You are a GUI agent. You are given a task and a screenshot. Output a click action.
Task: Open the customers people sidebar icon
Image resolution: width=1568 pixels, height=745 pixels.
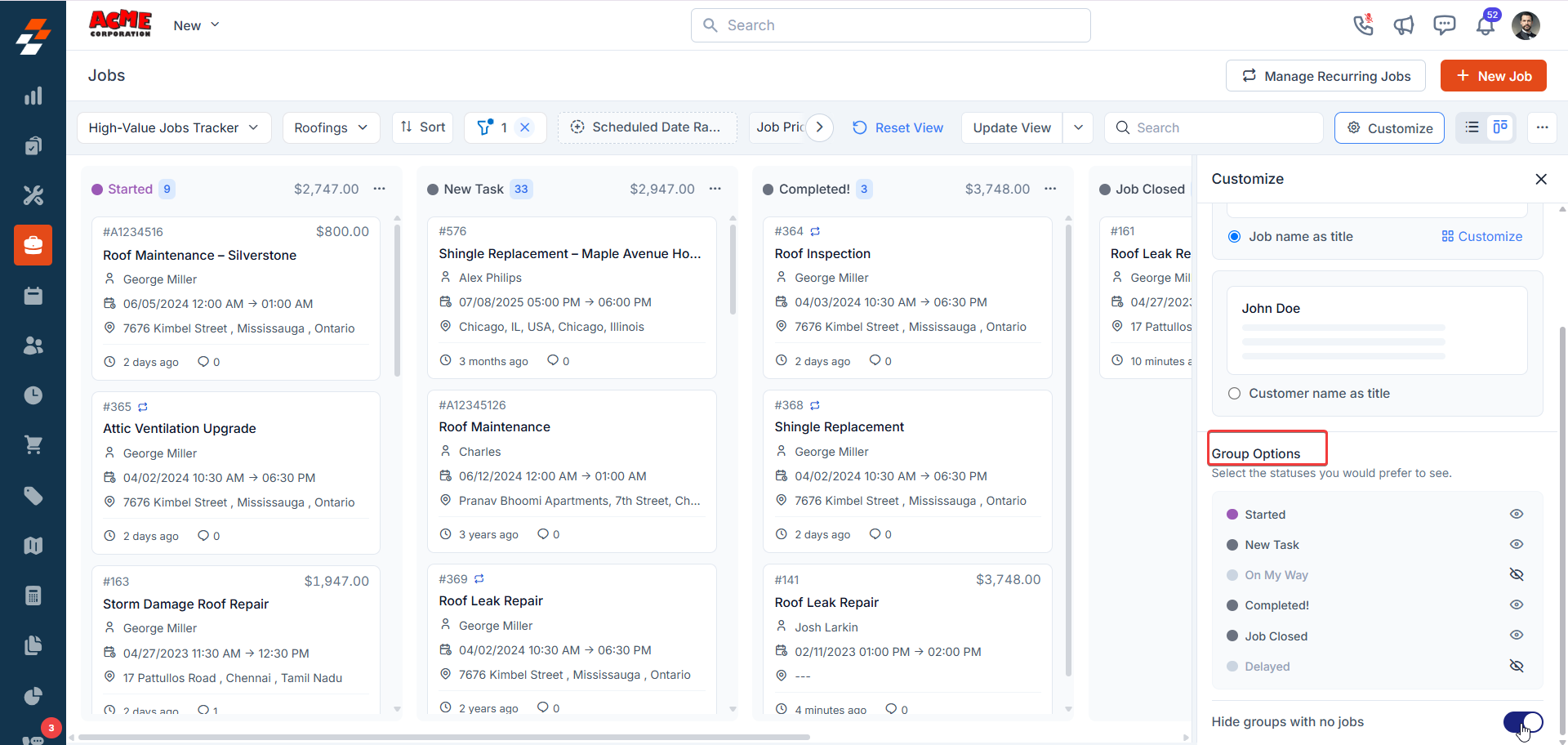point(33,346)
